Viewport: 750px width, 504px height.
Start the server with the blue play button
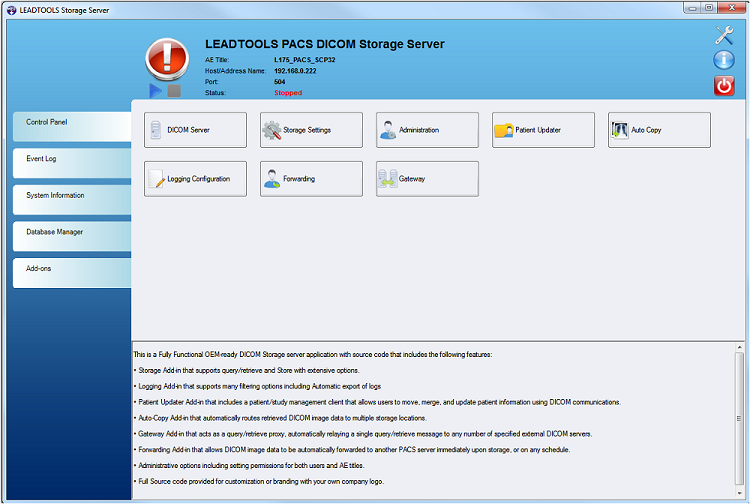pos(155,90)
